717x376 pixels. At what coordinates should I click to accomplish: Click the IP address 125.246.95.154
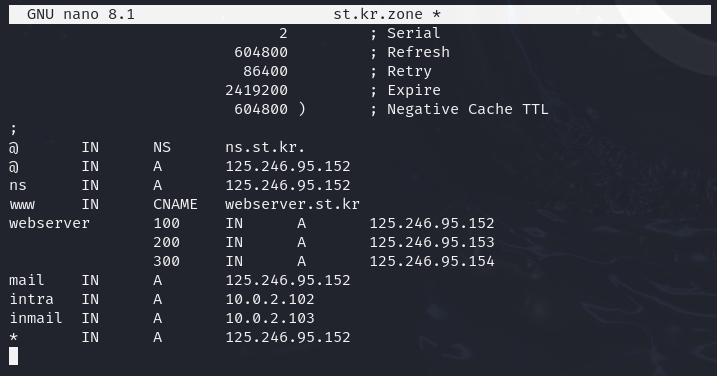(x=432, y=261)
